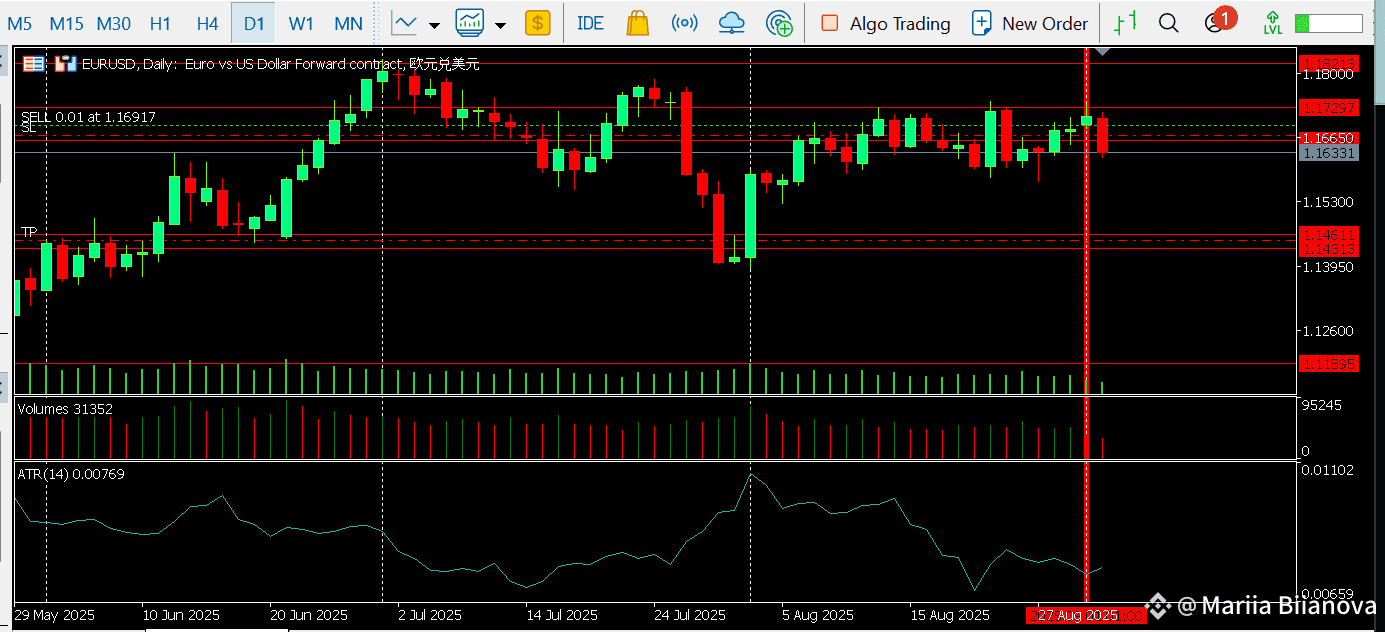Select the MN monthly timeframe
This screenshot has height=632, width=1385.
pyautogui.click(x=348, y=23)
